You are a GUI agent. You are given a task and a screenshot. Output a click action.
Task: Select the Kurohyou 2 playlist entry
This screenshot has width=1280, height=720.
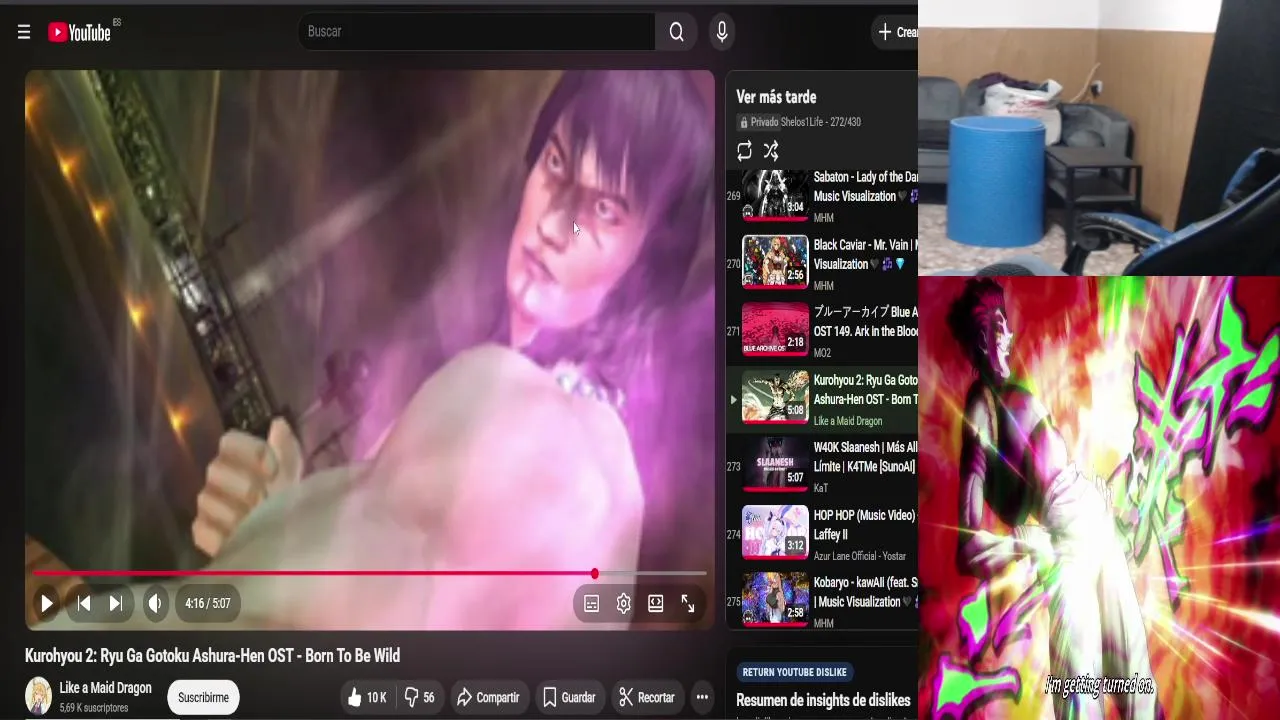tap(822, 399)
